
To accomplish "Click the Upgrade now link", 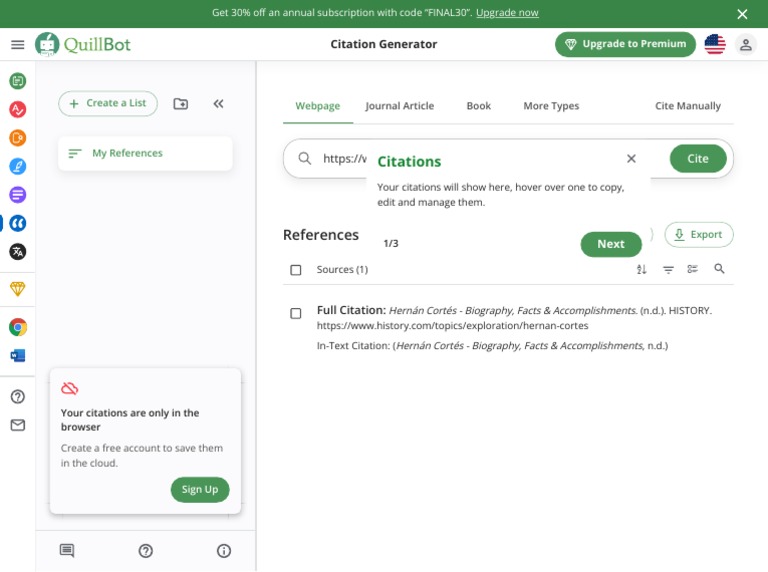I will 507,13.
